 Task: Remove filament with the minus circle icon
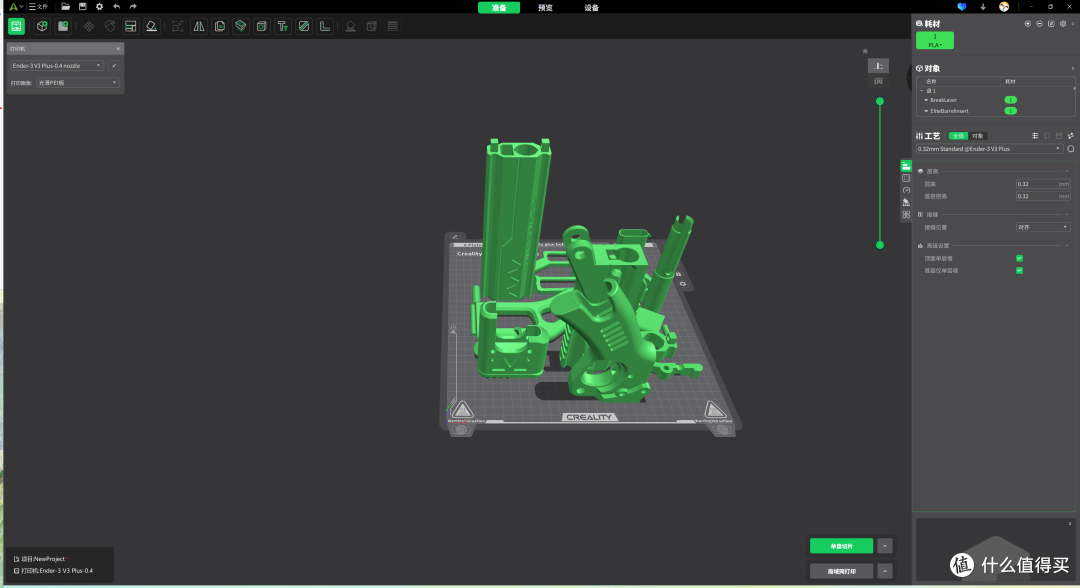[1039, 23]
